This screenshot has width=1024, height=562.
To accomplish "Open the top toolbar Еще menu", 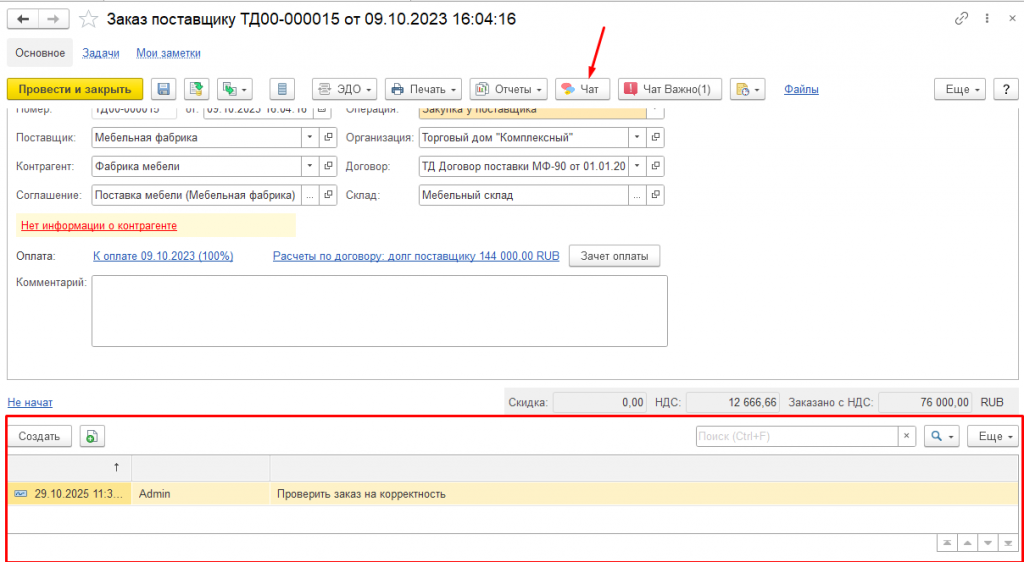I will pos(959,89).
